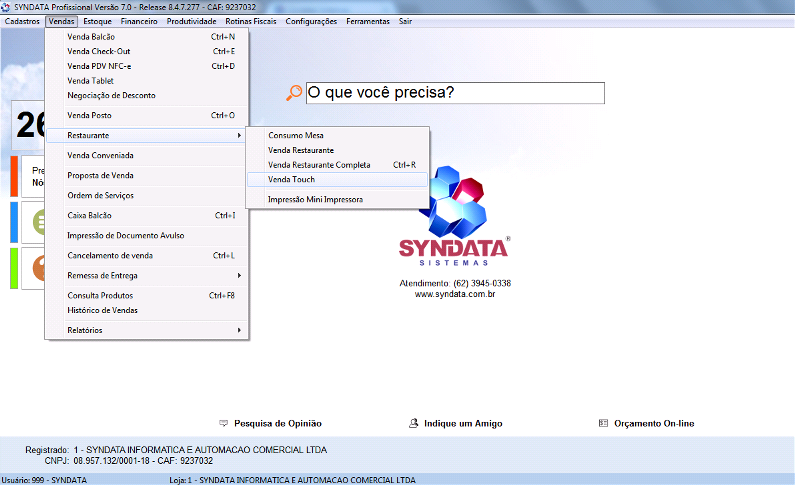The height and width of the screenshot is (485, 795).
Task: Select Proposta de Venda
Action: (147, 175)
